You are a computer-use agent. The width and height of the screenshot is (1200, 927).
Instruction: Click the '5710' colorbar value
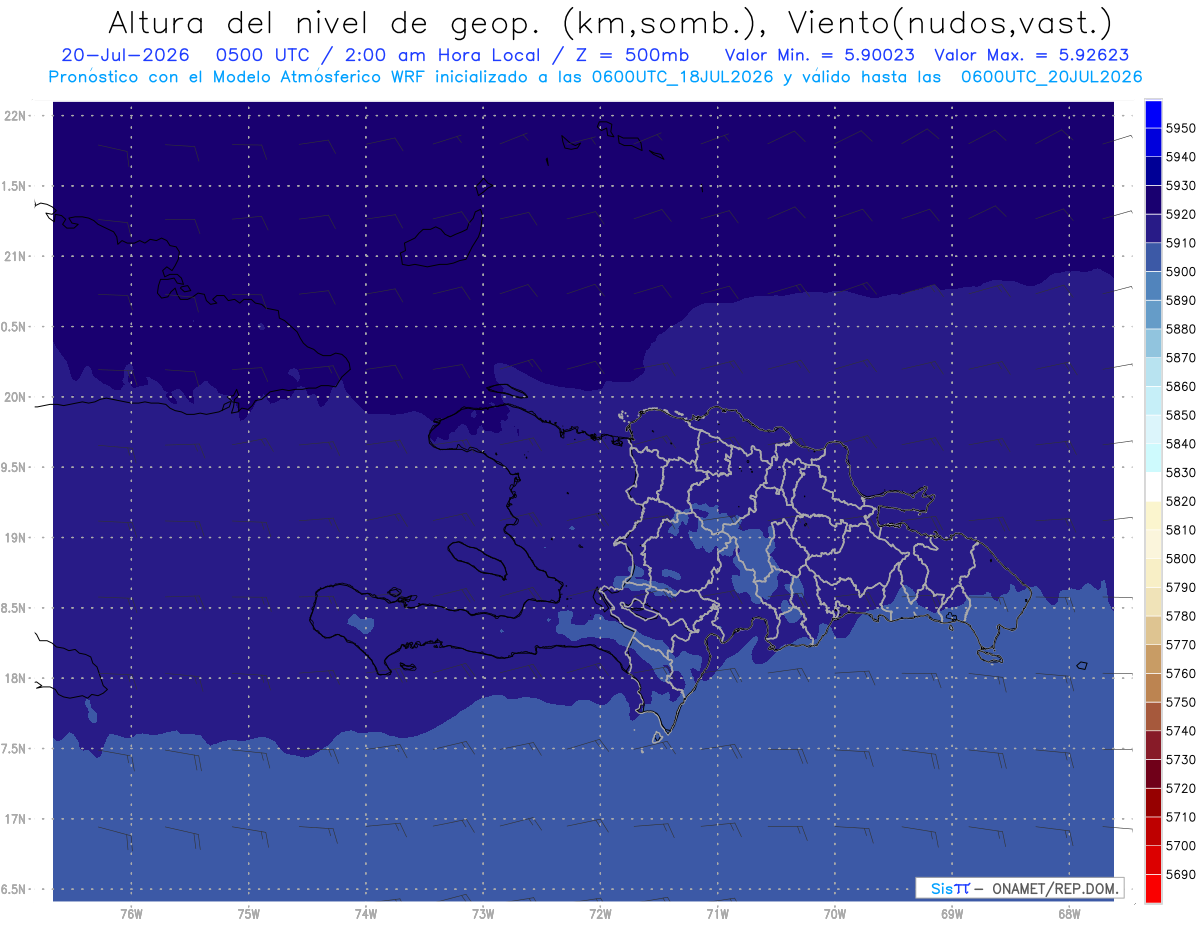pyautogui.click(x=1180, y=817)
